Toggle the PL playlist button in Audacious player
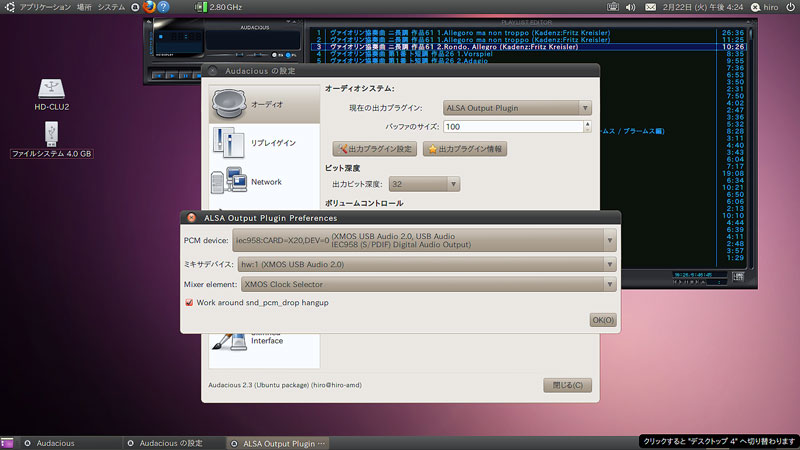The height and width of the screenshot is (450, 800). click(x=290, y=55)
